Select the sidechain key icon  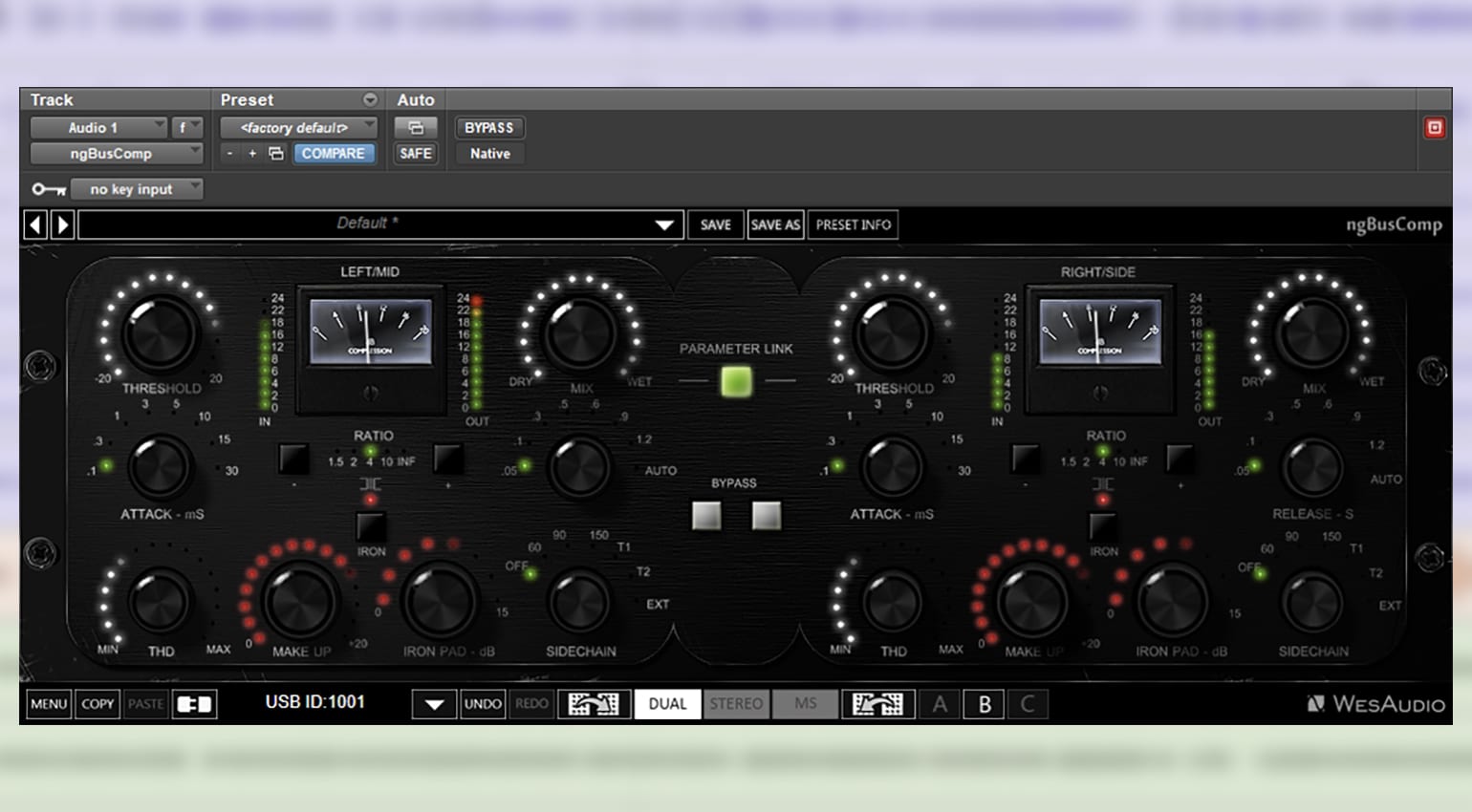[48, 189]
